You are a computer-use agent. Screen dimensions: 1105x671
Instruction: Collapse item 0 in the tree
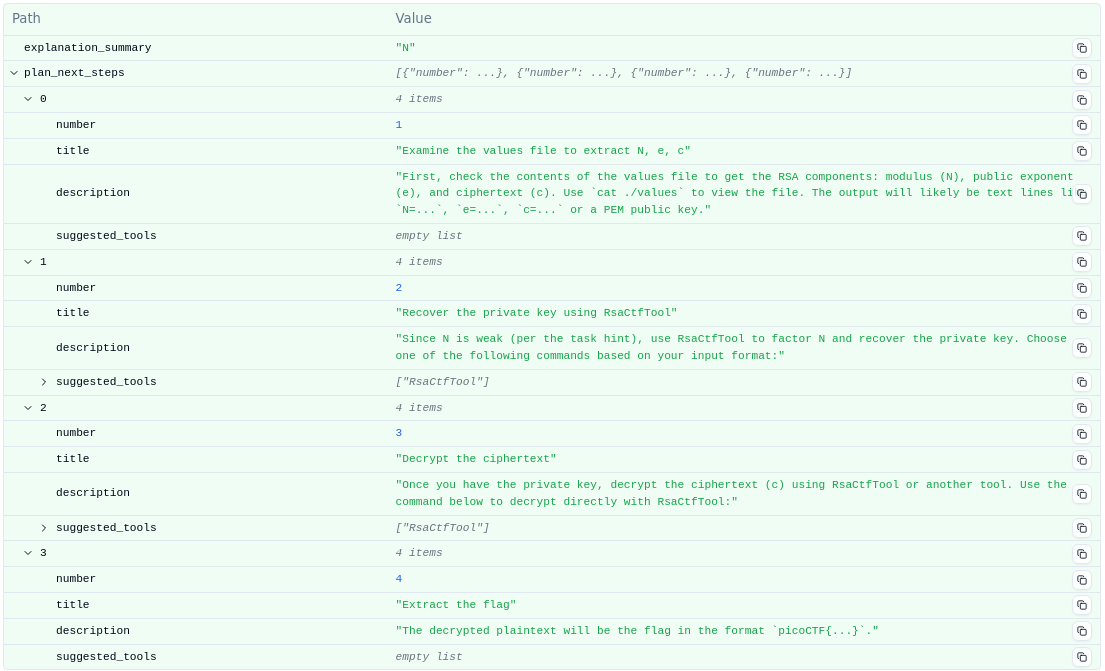tap(28, 99)
